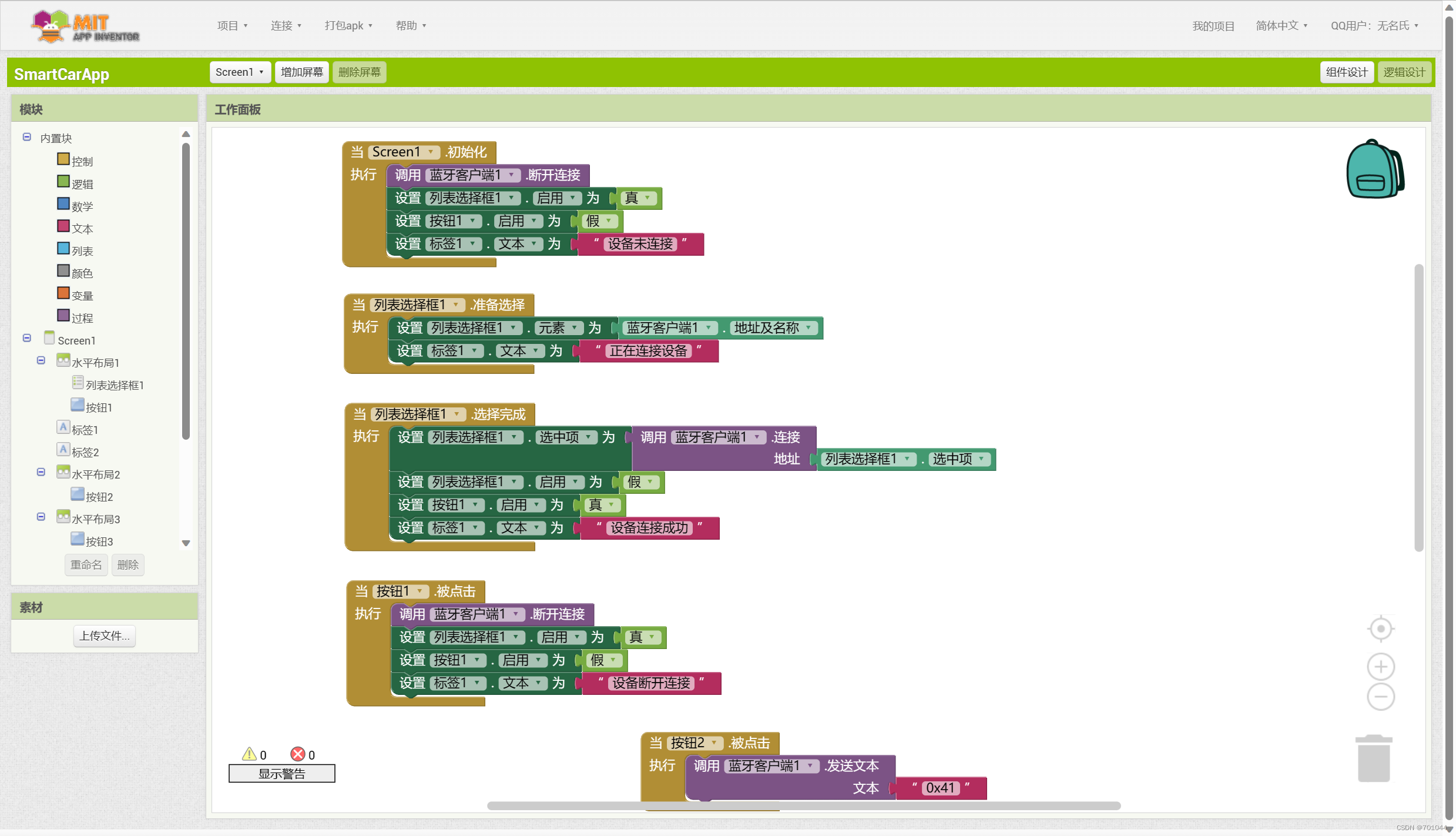Image resolution: width=1456 pixels, height=836 pixels.
Task: Click the 增加屏幕 button
Action: [x=302, y=72]
